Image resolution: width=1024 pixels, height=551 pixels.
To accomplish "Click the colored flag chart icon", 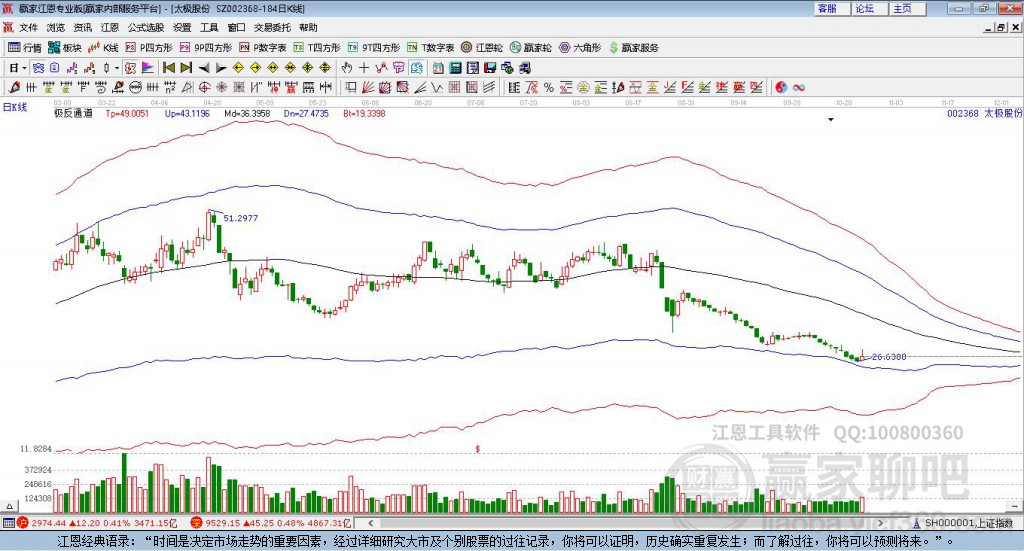I will [148, 68].
